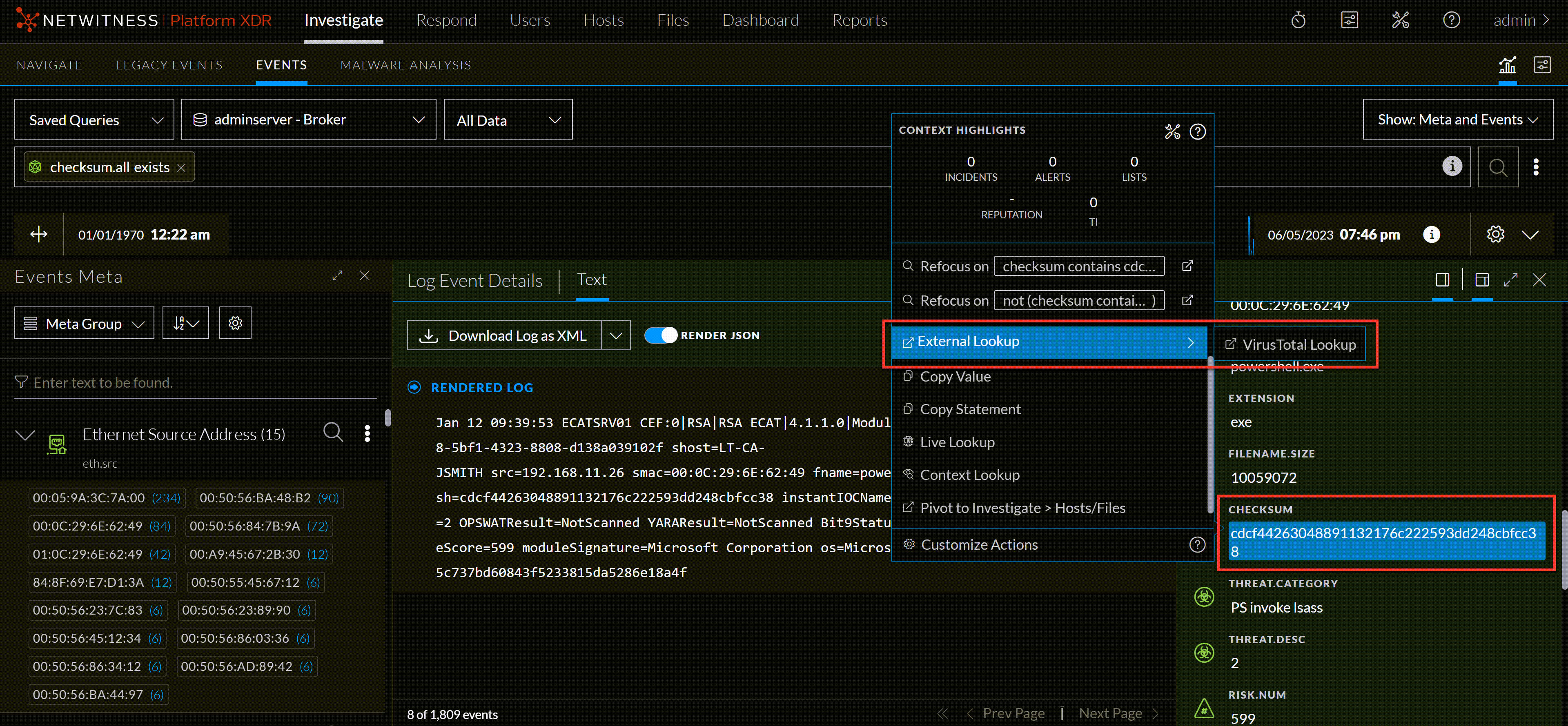The image size is (1568, 726).
Task: Switch to the MALWARE ANALYSIS tab
Action: [405, 64]
